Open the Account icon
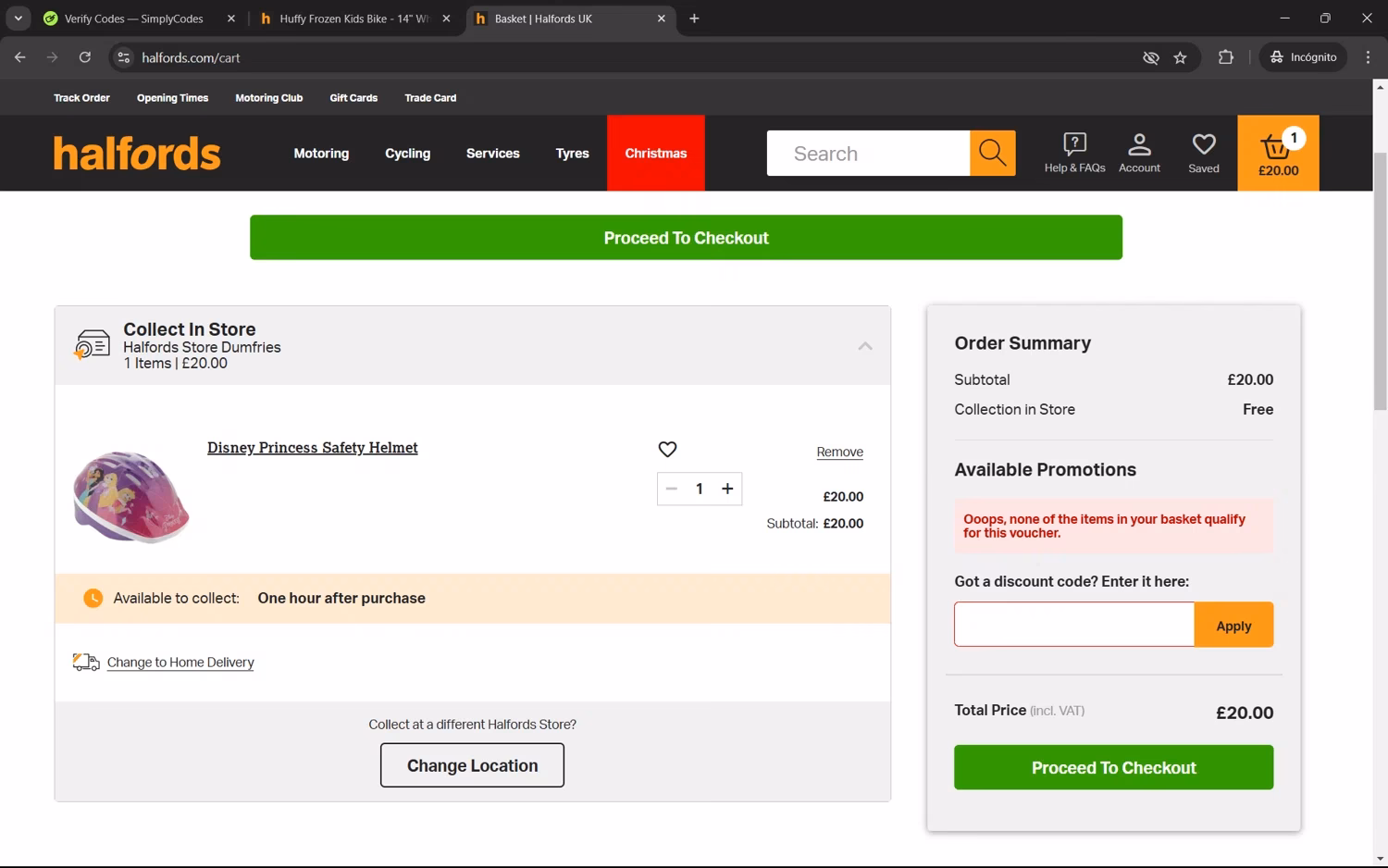The image size is (1388, 868). pos(1139,153)
